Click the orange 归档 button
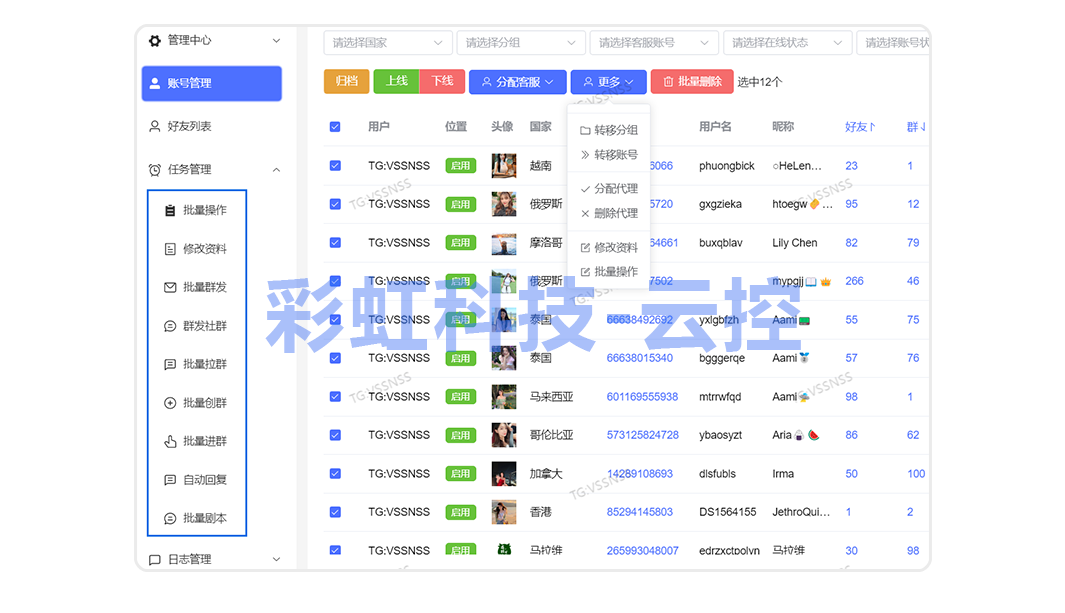1065x613 pixels. coord(346,81)
